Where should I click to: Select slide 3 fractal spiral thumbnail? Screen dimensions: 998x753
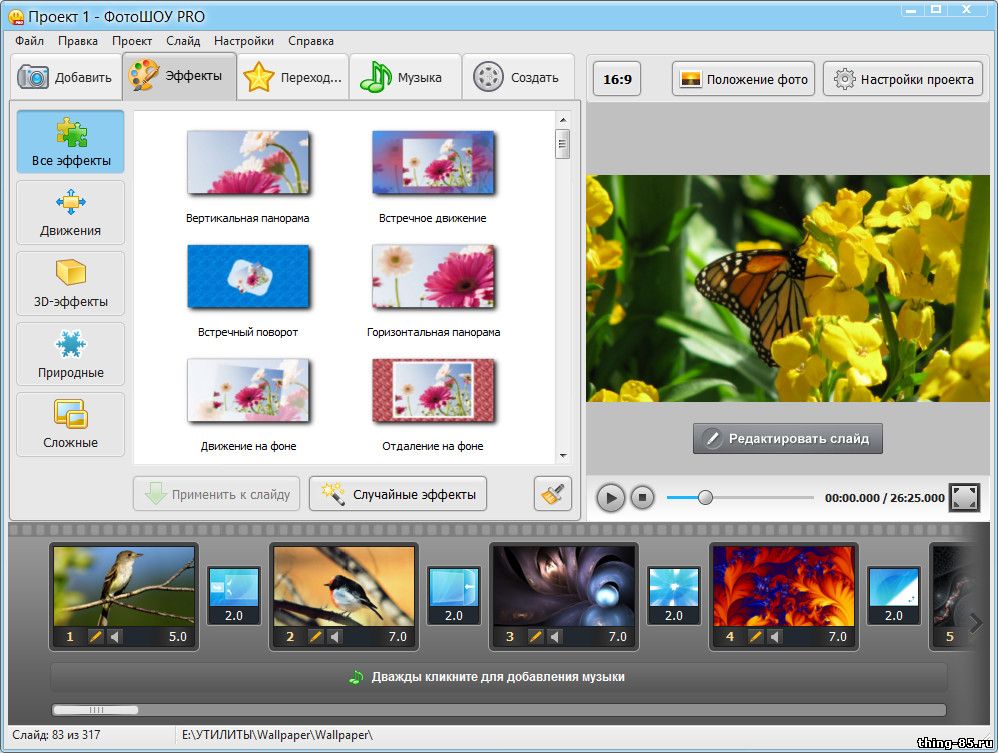[x=564, y=586]
